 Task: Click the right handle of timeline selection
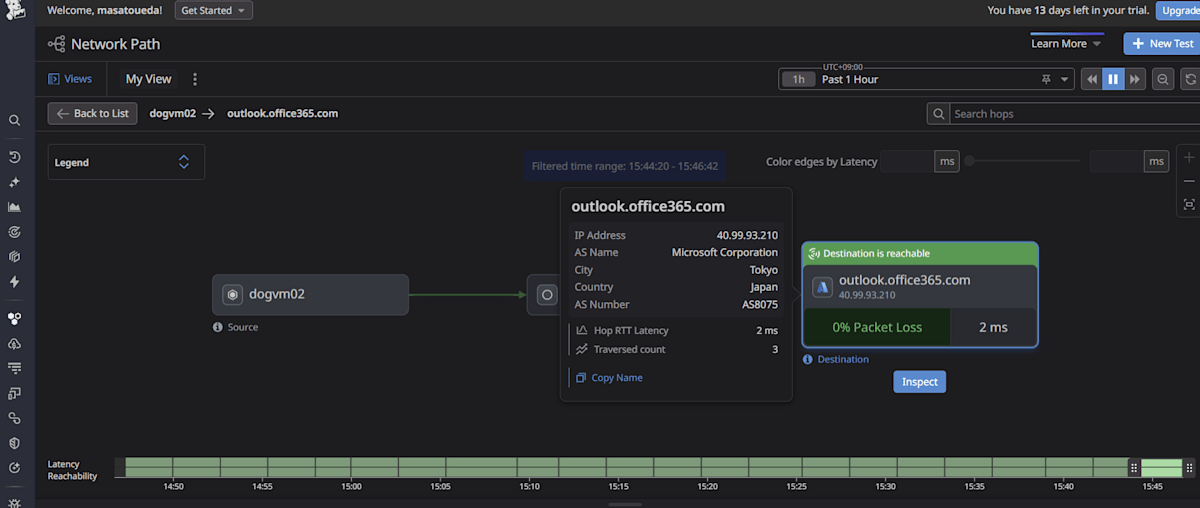coord(1188,467)
